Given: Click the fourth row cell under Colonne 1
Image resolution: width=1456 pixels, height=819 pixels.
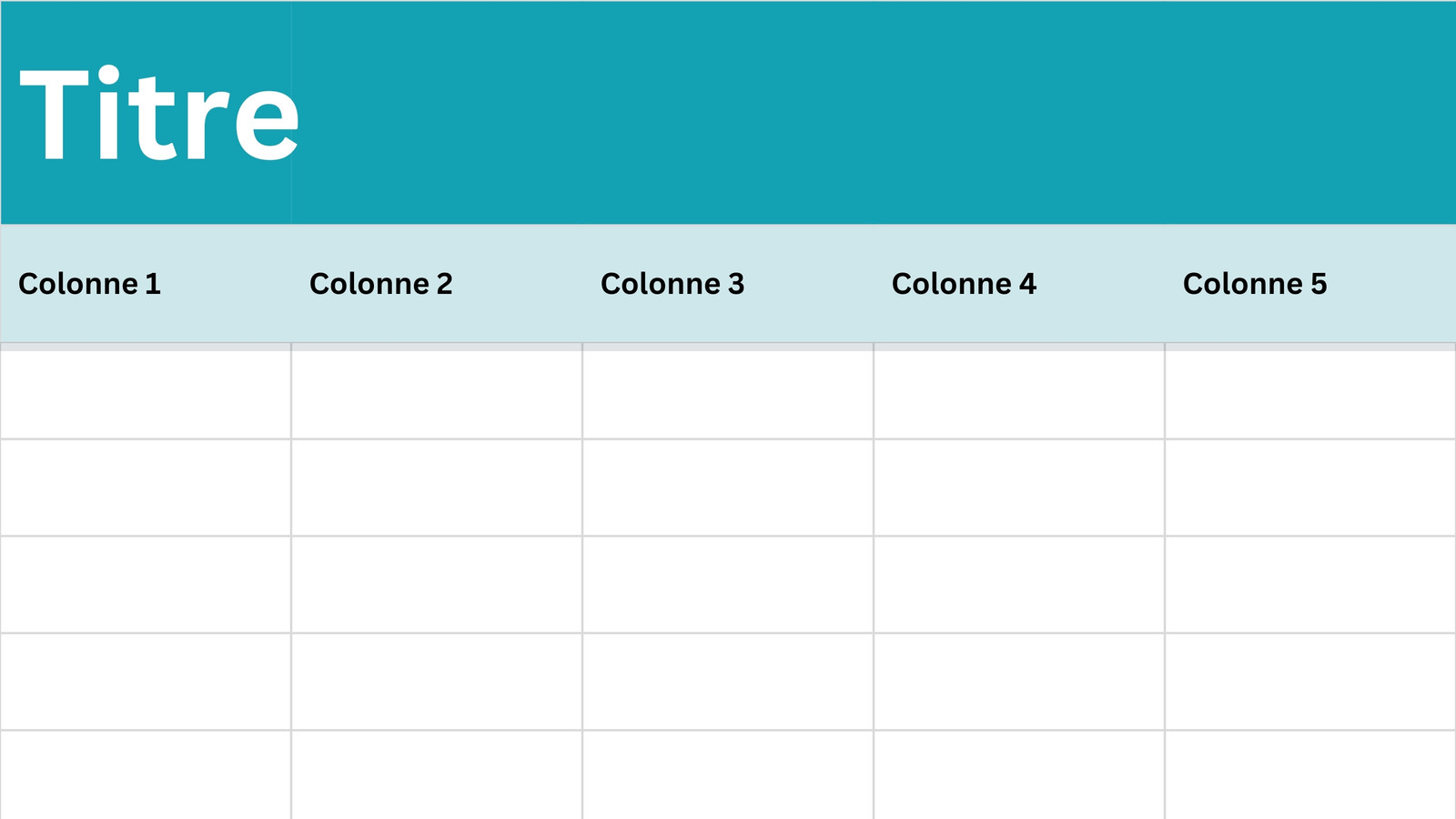Looking at the screenshot, I should tap(146, 682).
